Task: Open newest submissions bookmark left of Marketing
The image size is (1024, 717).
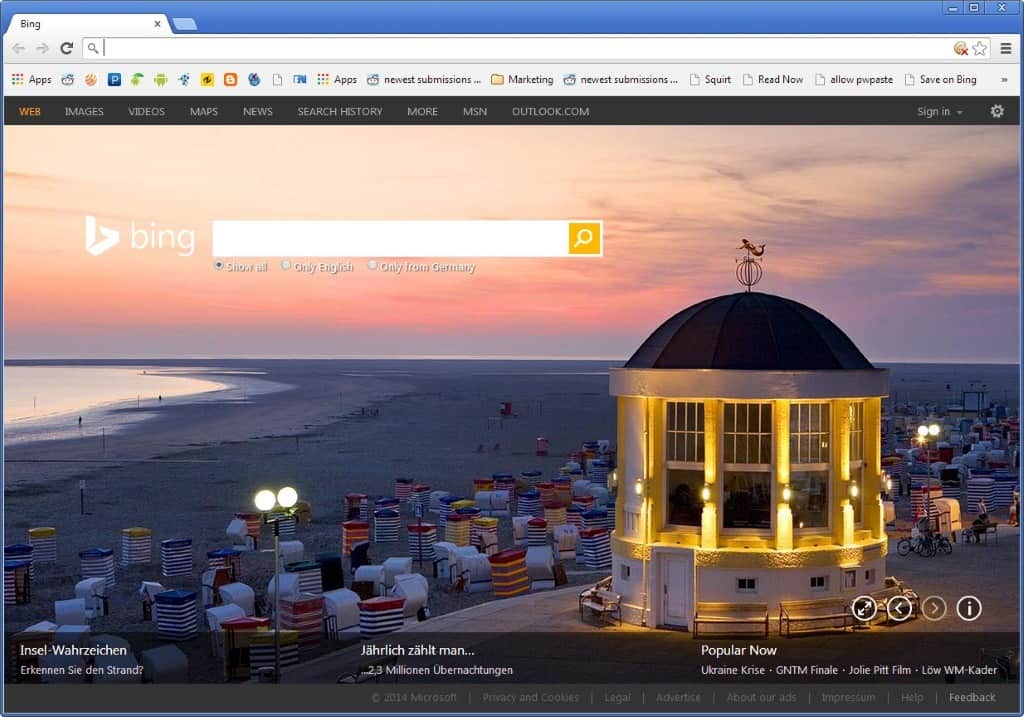Action: pos(424,80)
